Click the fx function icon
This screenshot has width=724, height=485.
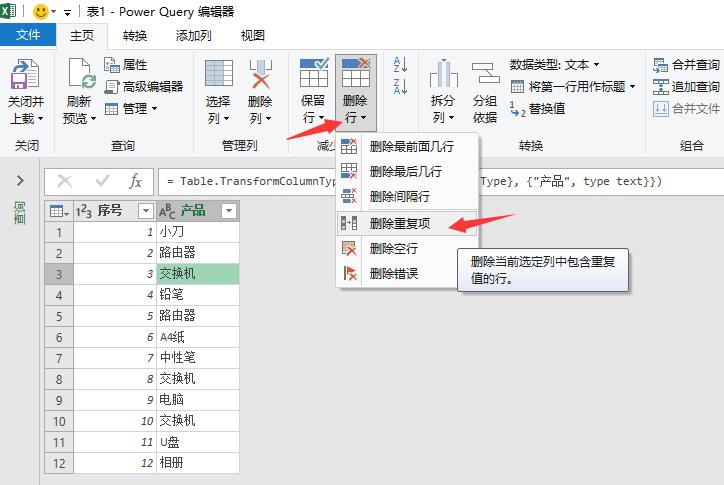click(x=135, y=182)
